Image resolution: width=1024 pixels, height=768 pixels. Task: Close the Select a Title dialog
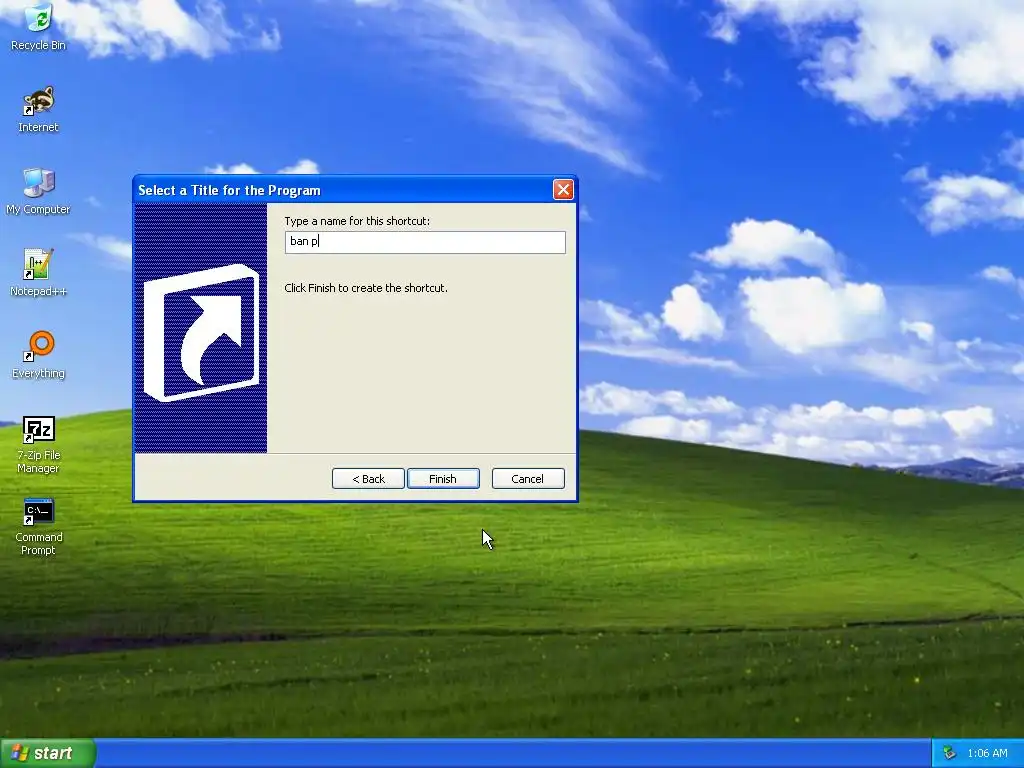click(563, 189)
